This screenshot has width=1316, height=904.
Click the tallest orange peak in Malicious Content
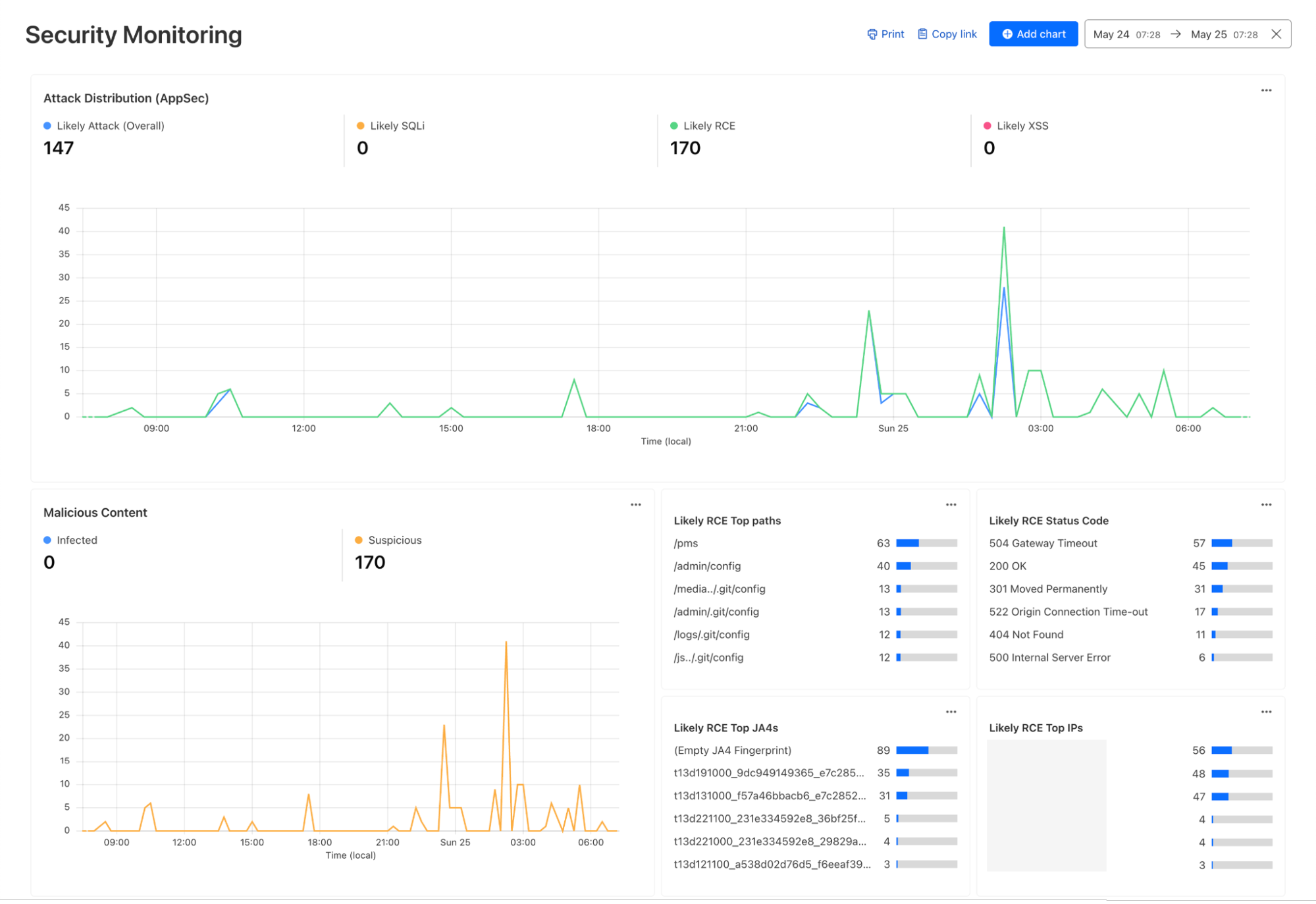(506, 643)
